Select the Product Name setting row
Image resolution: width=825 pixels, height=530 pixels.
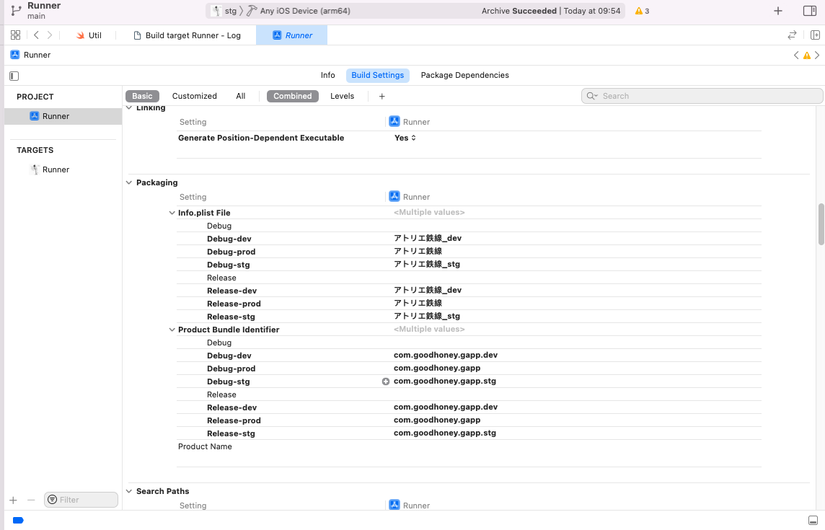point(469,446)
